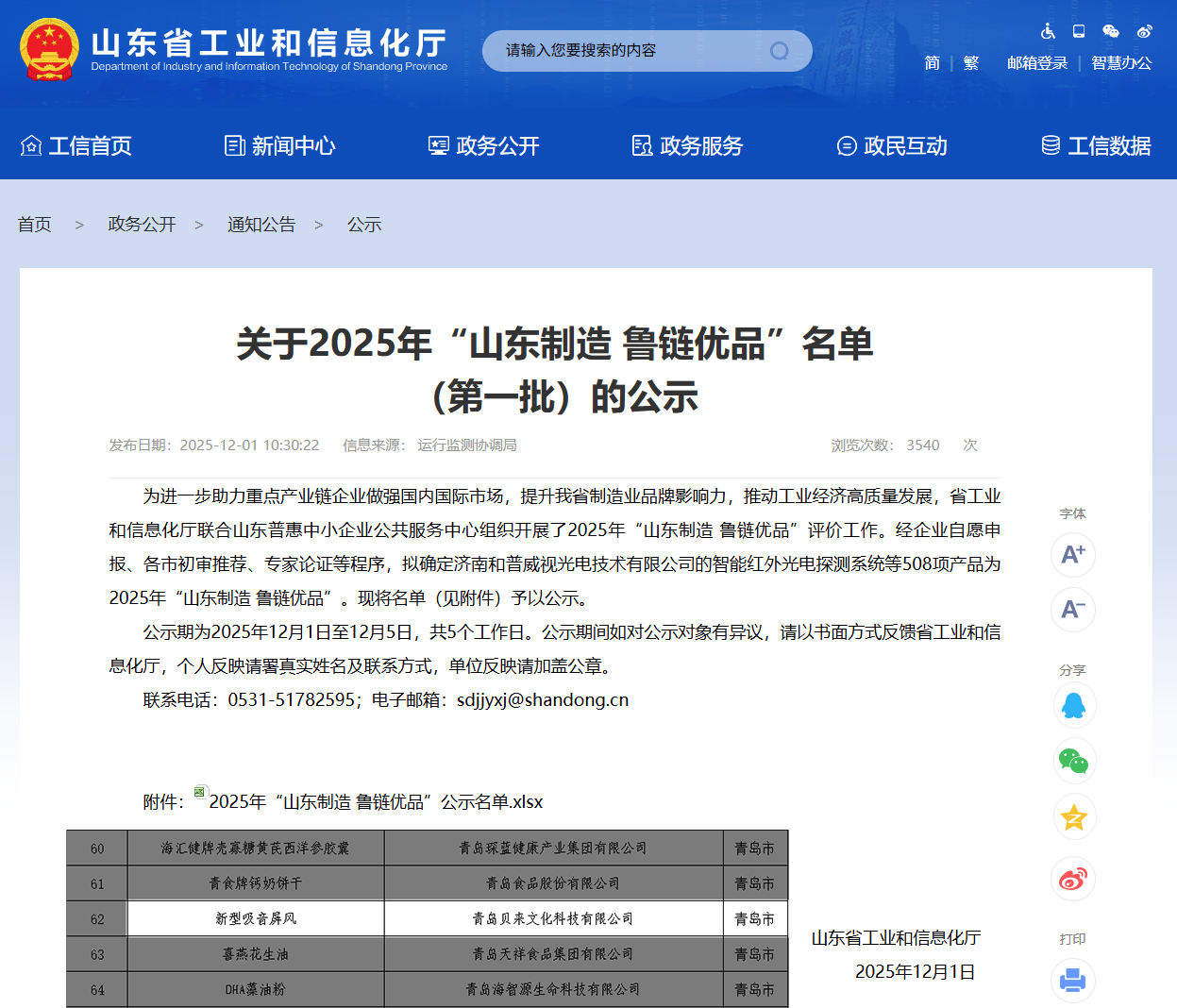The image size is (1177, 1008).
Task: Open the mobile version via phone icon
Action: (x=1078, y=31)
